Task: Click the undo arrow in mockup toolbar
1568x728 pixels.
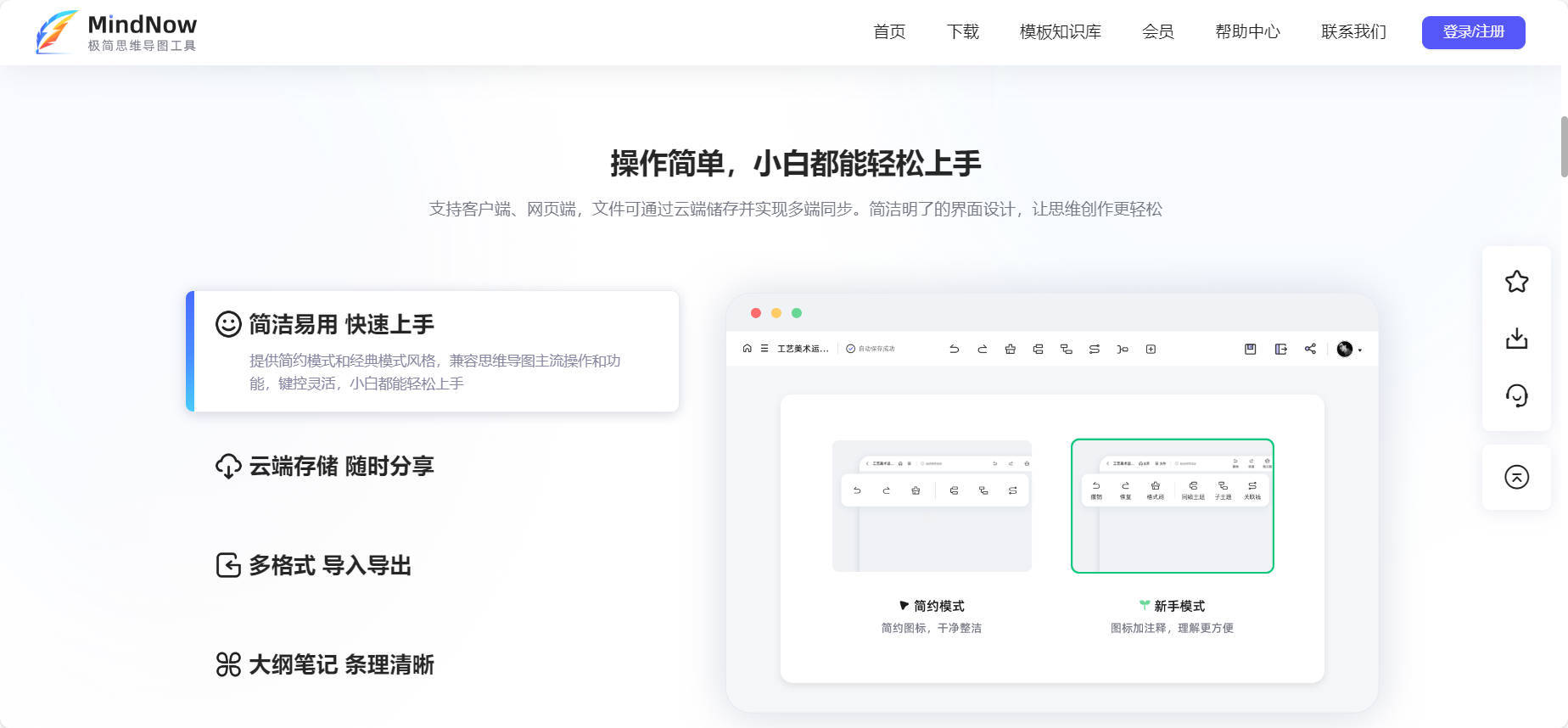Action: [x=954, y=349]
